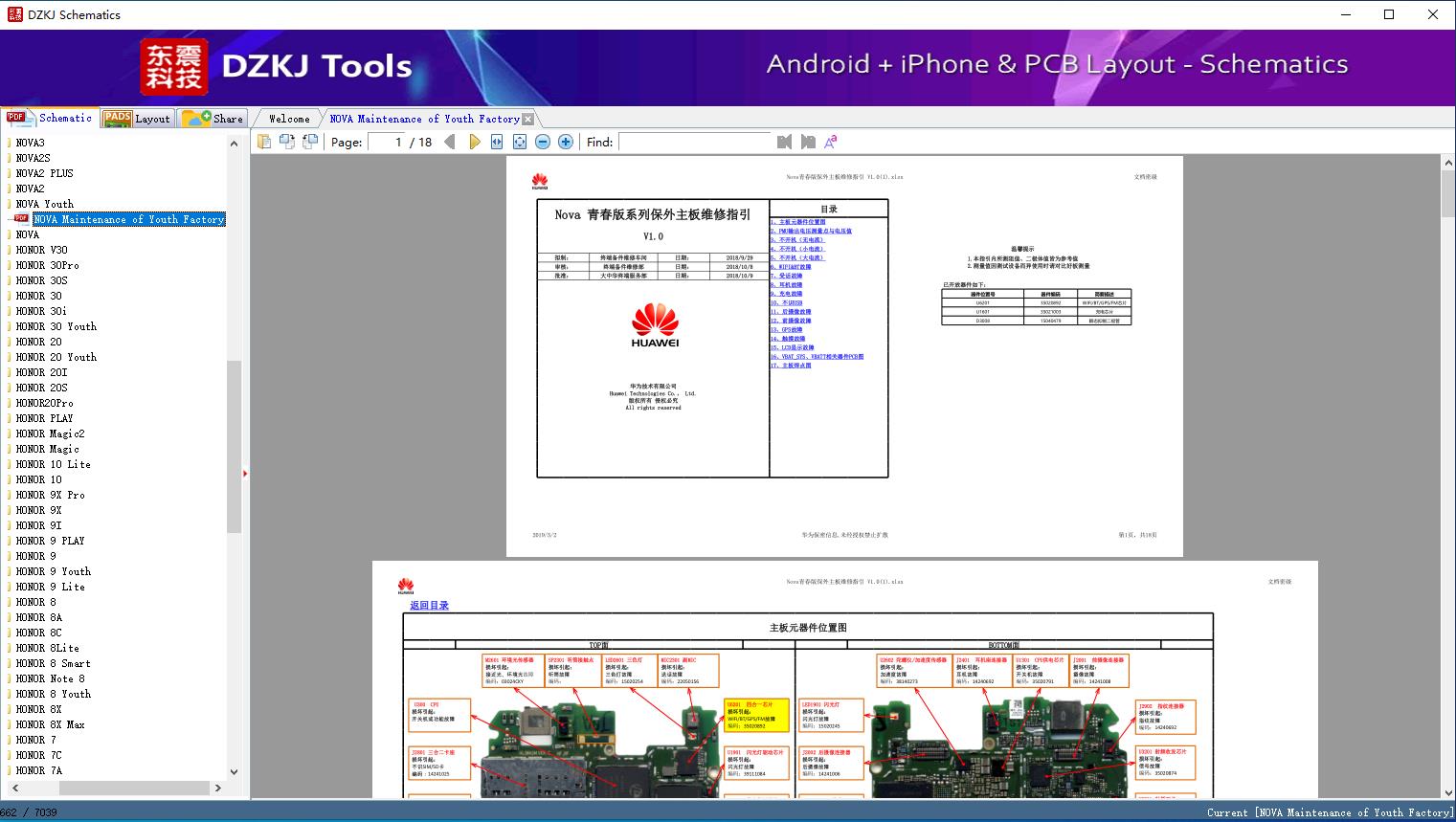
Task: Select NOVA Maintenance of Youth Factory in tree
Action: click(x=129, y=219)
